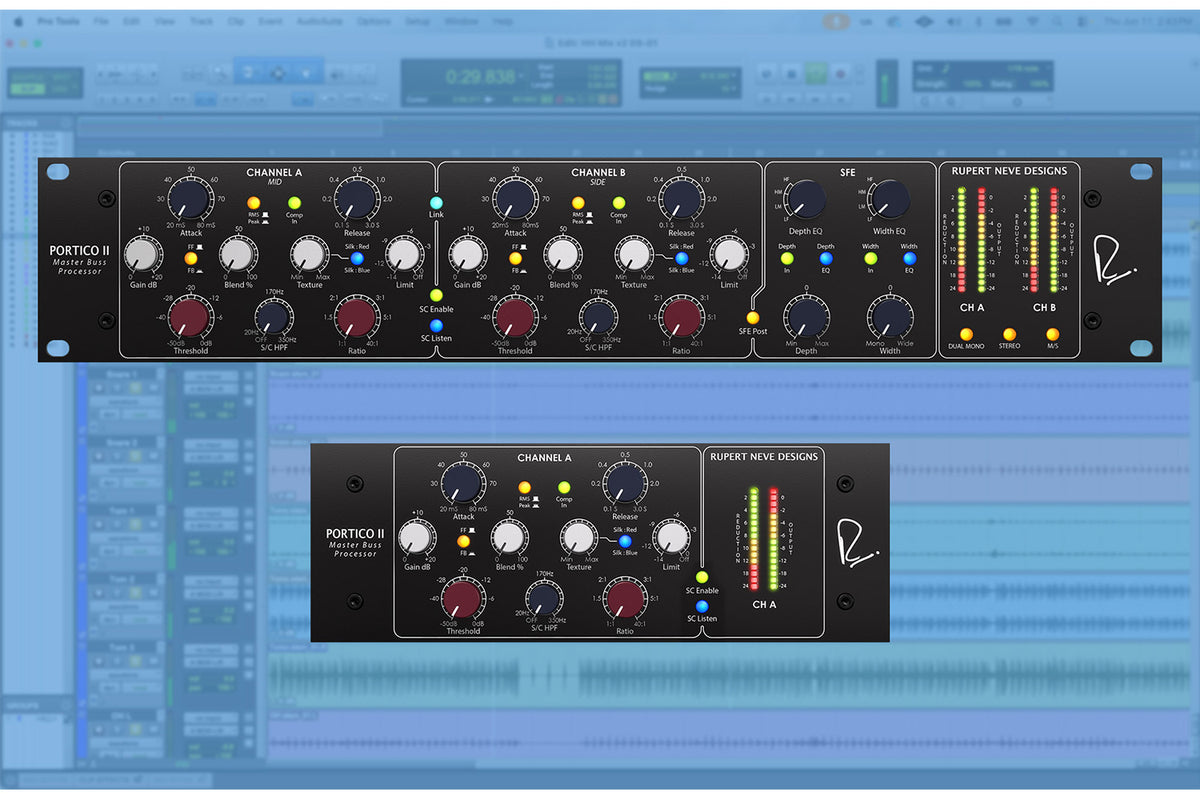Click the Width EQ selector knob
This screenshot has height=800, width=1200.
point(889,201)
